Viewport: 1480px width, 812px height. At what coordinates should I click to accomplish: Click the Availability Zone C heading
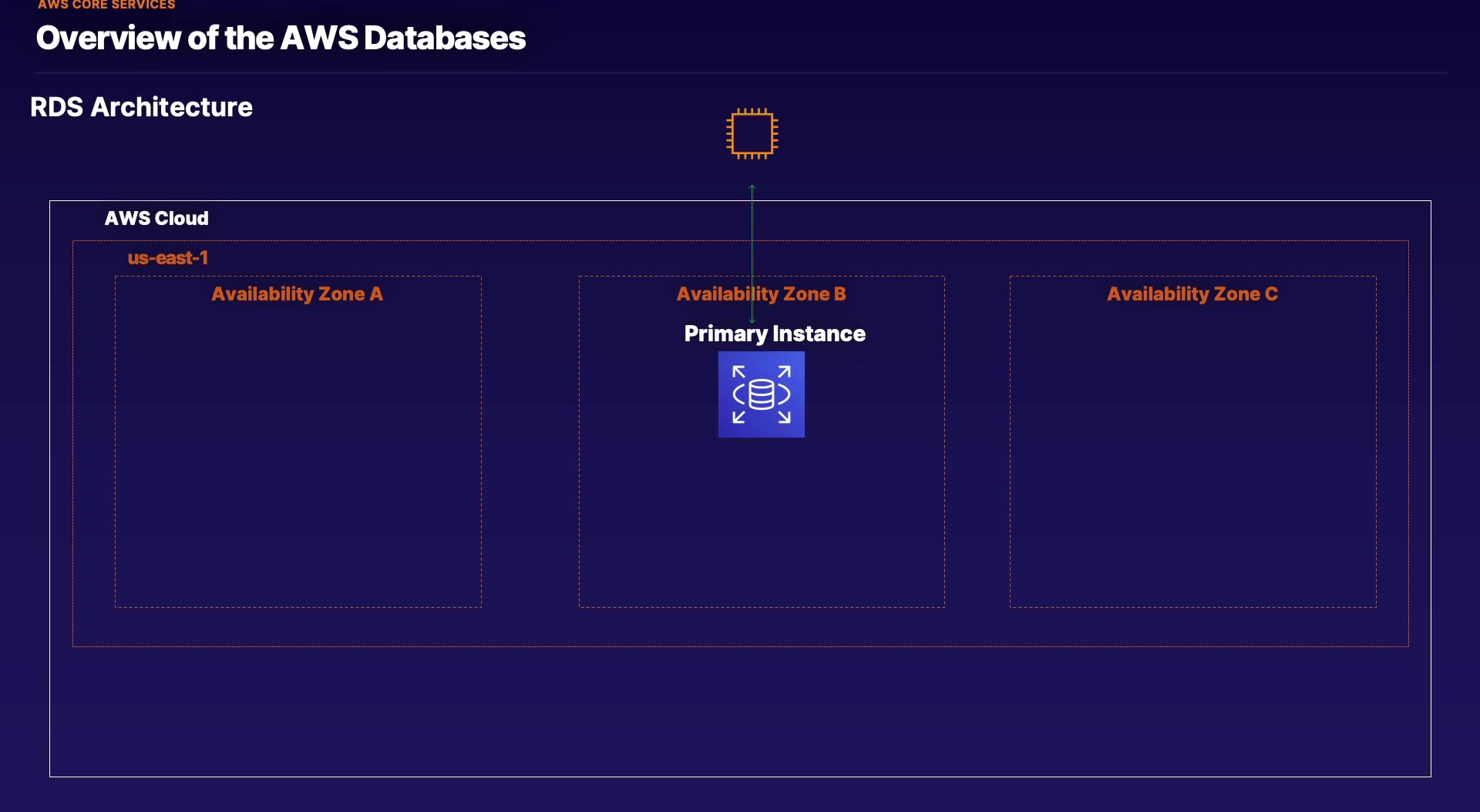[1192, 294]
